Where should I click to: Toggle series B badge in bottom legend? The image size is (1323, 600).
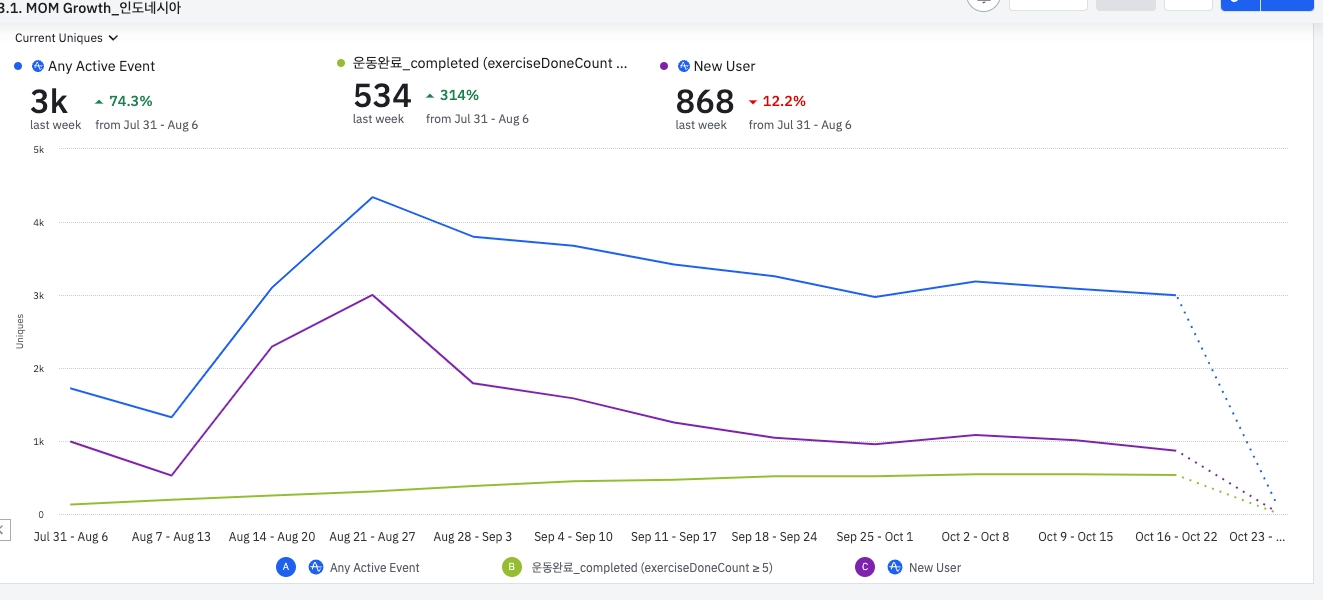tap(513, 567)
